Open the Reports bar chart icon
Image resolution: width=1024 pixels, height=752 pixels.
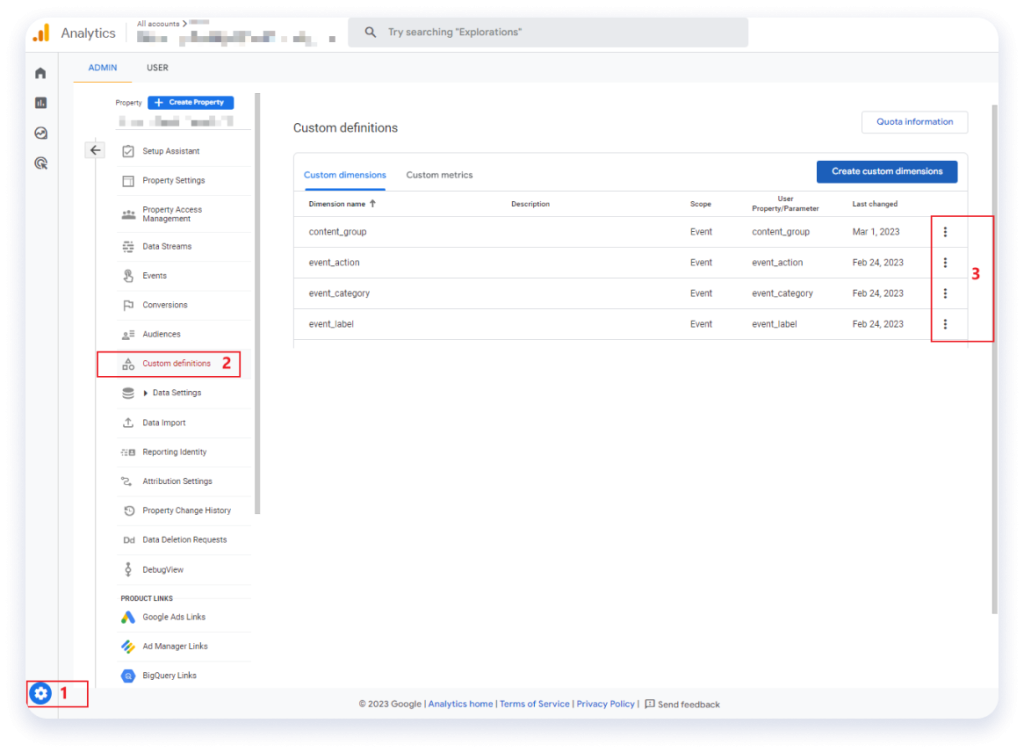40,103
